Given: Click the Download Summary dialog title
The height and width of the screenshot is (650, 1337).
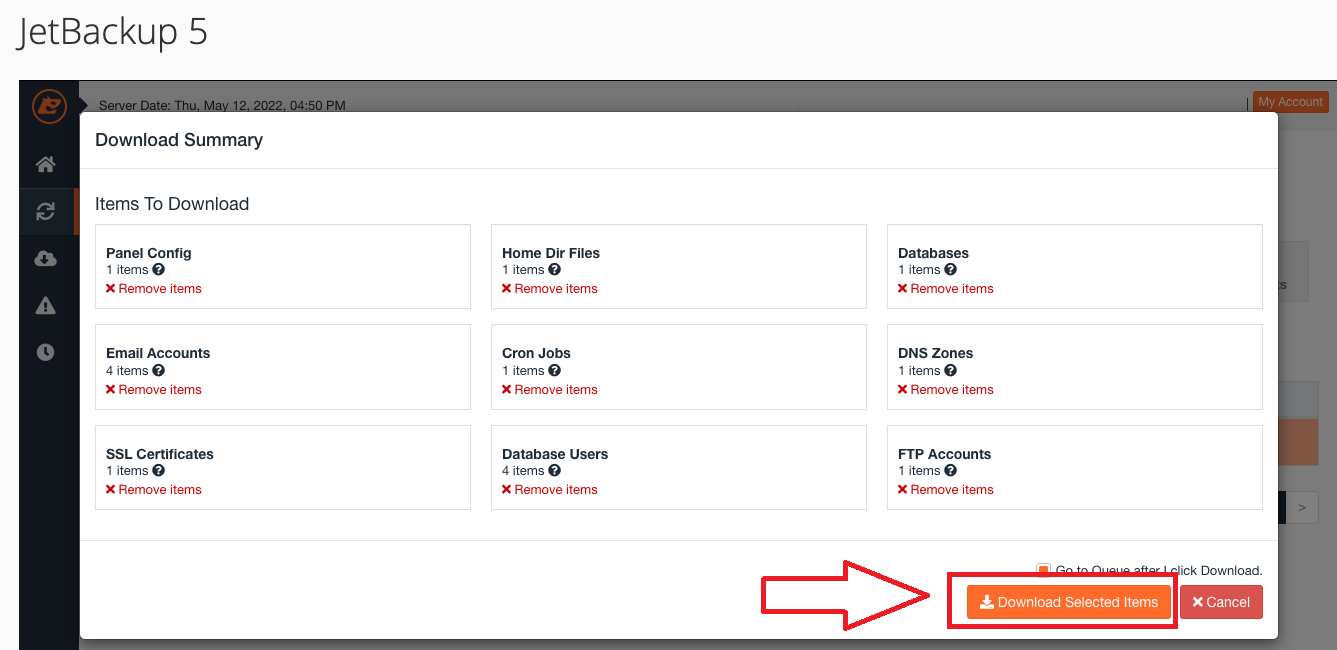Looking at the screenshot, I should (x=179, y=140).
